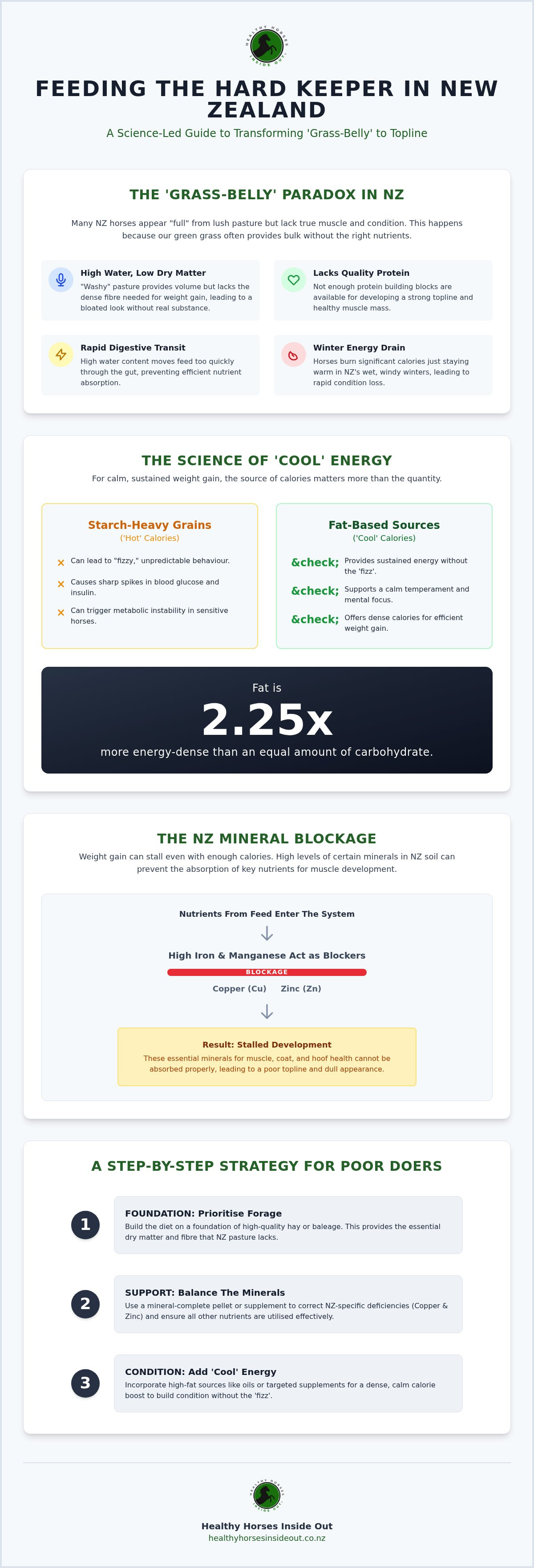Click step number 3 circle
Screen dimensions: 534x1568
[85, 1383]
